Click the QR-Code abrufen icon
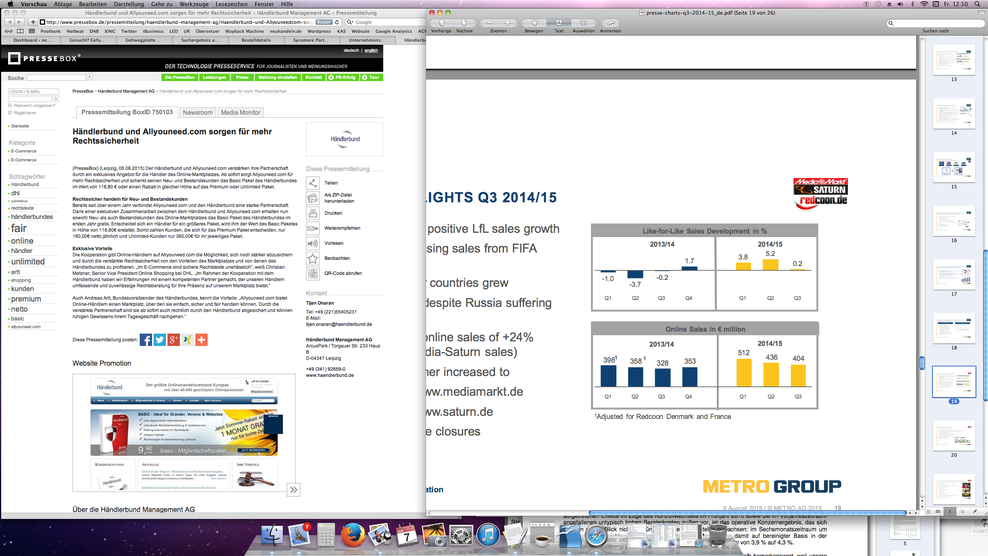Screen dimensions: 988x556 (x=313, y=274)
